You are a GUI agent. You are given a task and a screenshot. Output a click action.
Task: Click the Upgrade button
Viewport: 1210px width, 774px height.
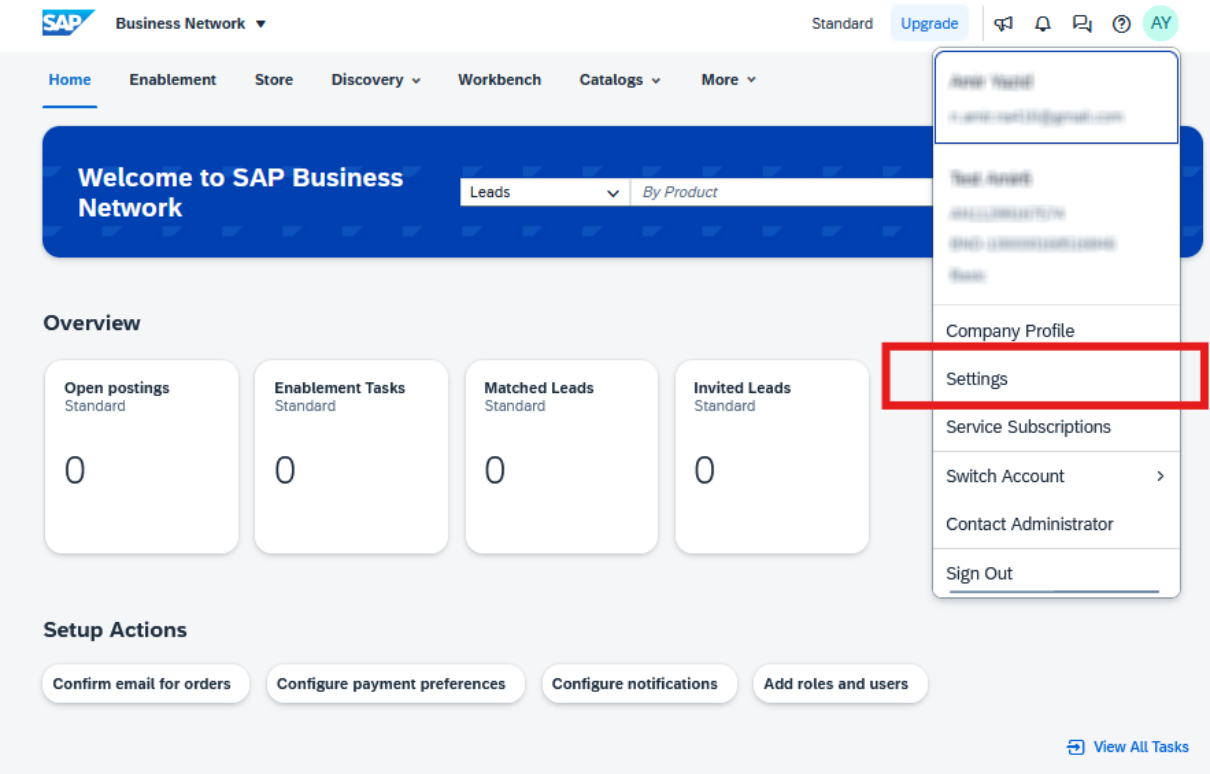(x=930, y=24)
